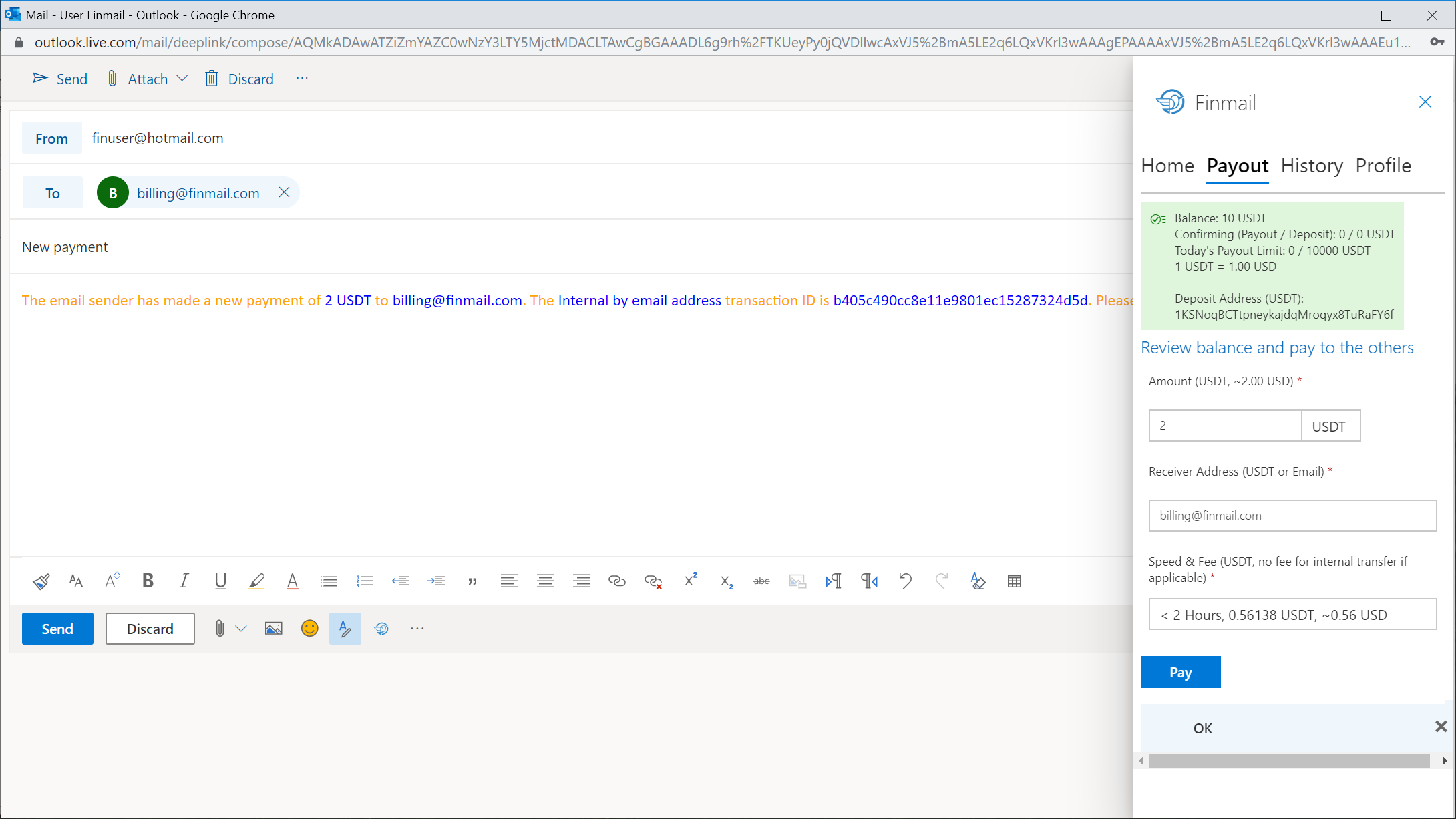Remove billing@finmail.com recipient
The image size is (1456, 819).
285,192
